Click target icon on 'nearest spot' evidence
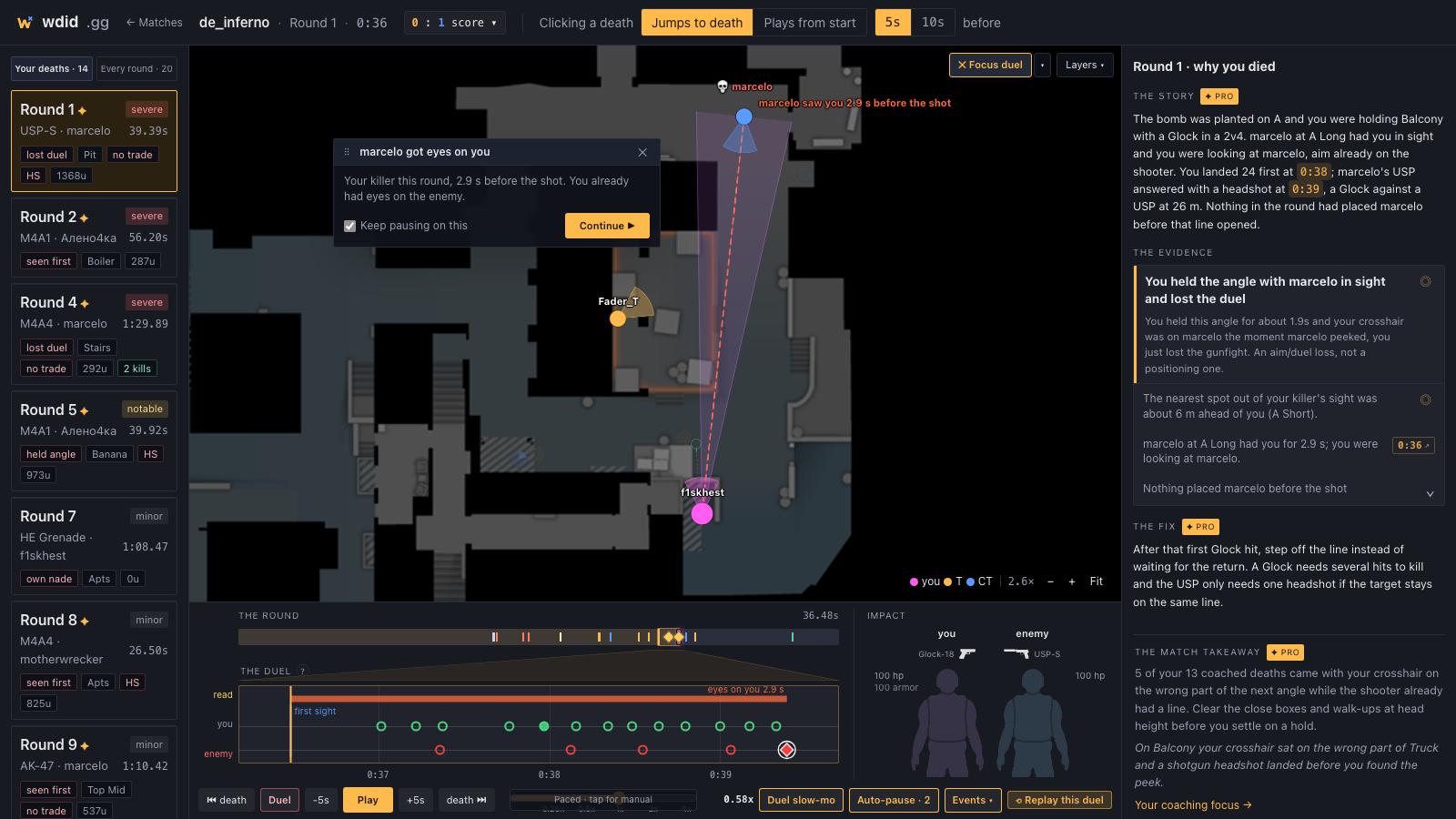This screenshot has width=1456, height=819. point(1426,399)
